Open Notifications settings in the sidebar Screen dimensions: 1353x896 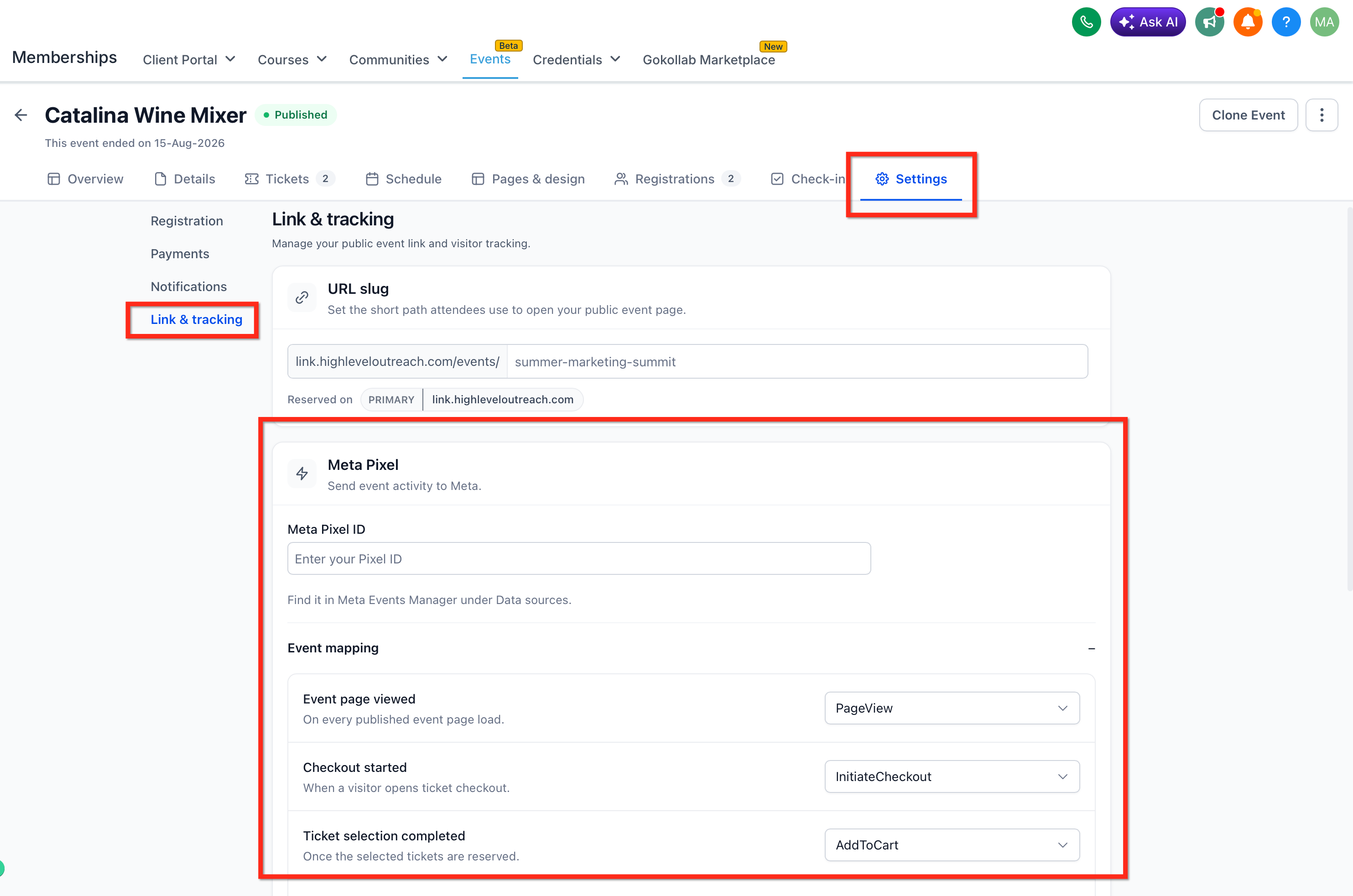pyautogui.click(x=188, y=287)
